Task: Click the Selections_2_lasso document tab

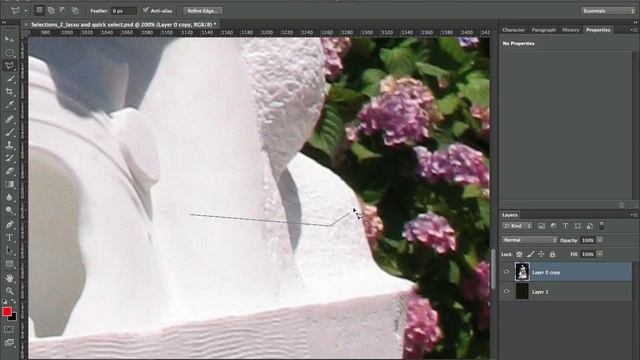Action: click(124, 24)
